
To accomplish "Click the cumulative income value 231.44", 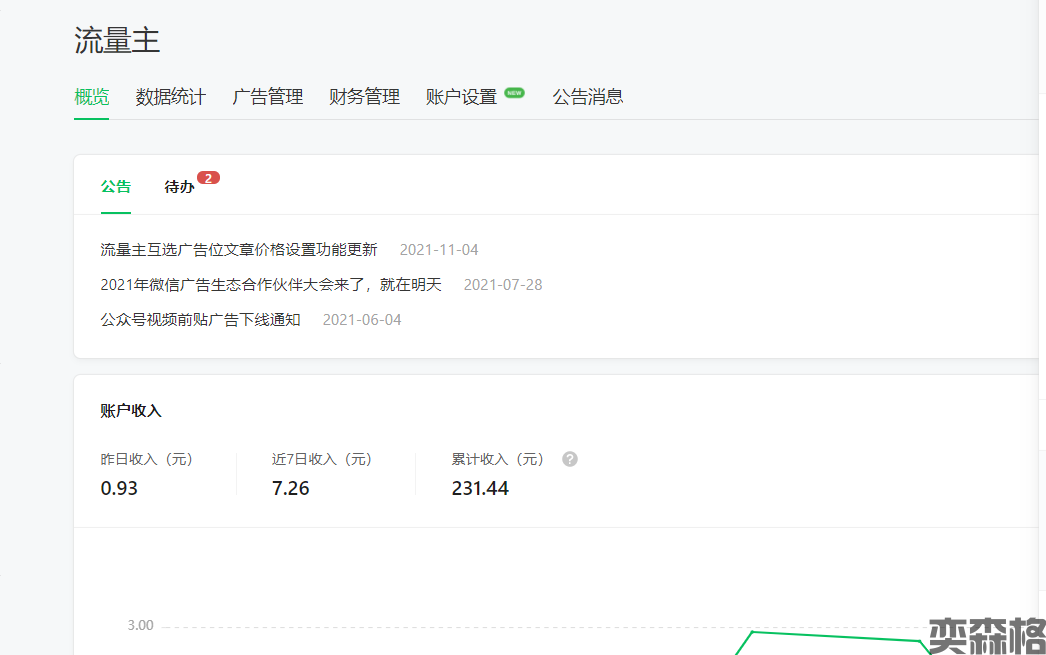I will point(480,489).
